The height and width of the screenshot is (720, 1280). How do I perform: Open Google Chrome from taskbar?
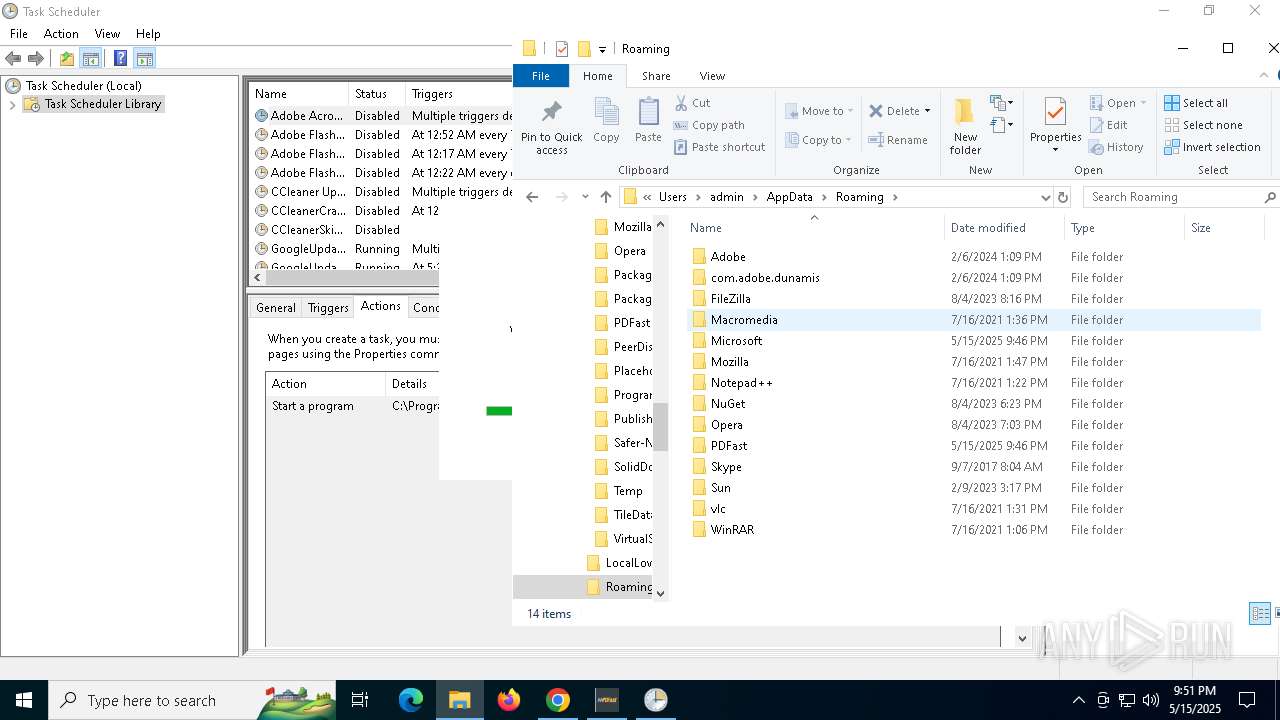[x=558, y=700]
